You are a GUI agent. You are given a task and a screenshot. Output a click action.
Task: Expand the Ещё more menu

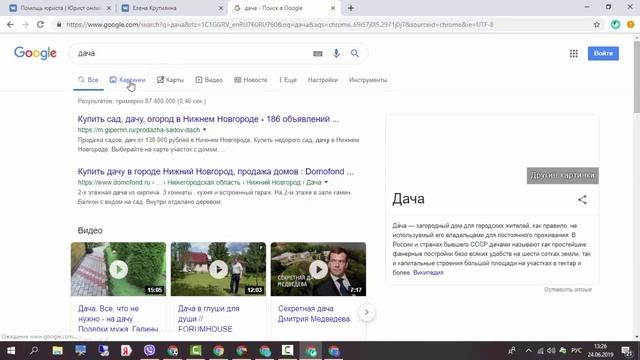[x=288, y=80]
